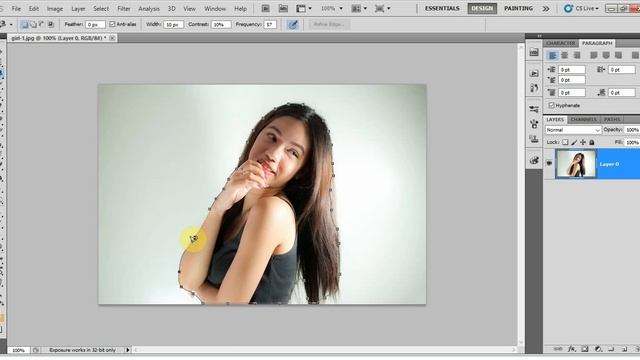640x360 pixels.
Task: Toggle the Anti-alias checkbox
Action: (x=113, y=24)
